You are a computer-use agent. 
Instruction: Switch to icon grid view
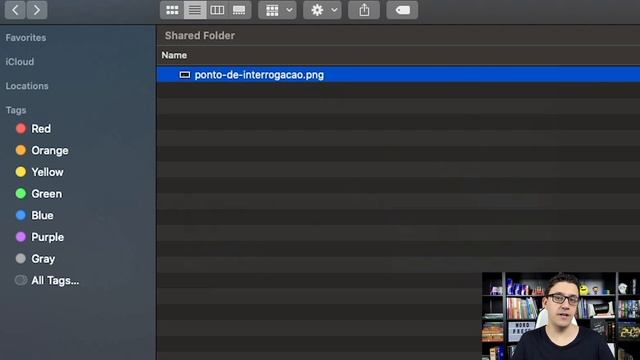[x=172, y=10]
